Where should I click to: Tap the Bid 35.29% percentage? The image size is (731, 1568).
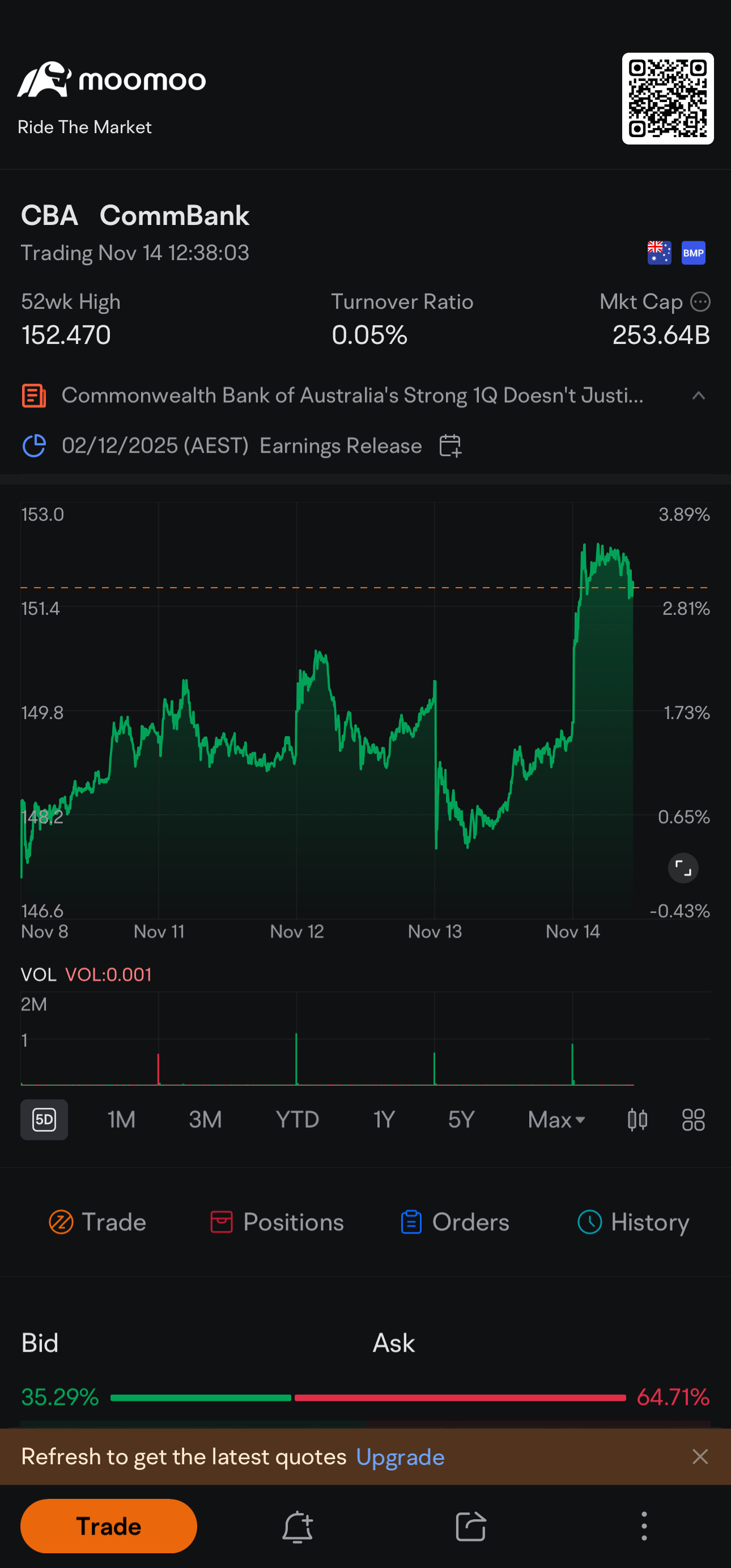coord(59,1397)
